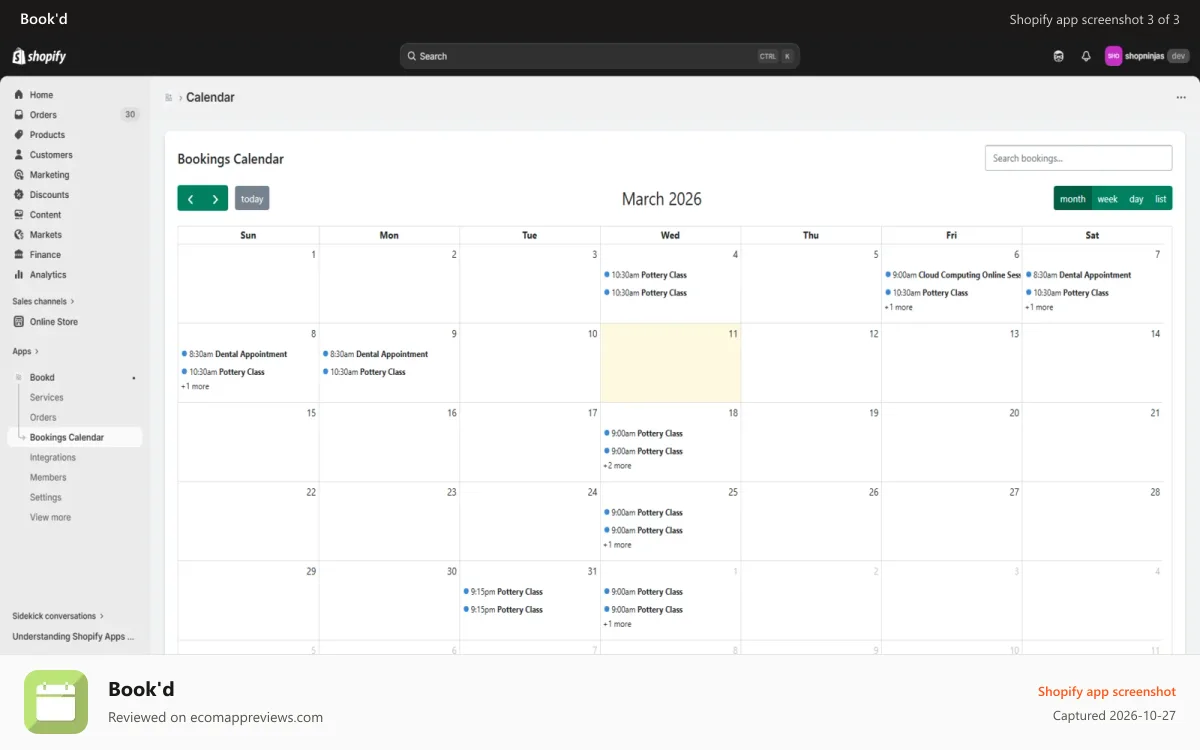Show +2 more on March 18
The height and width of the screenshot is (750, 1200).
[x=618, y=465]
